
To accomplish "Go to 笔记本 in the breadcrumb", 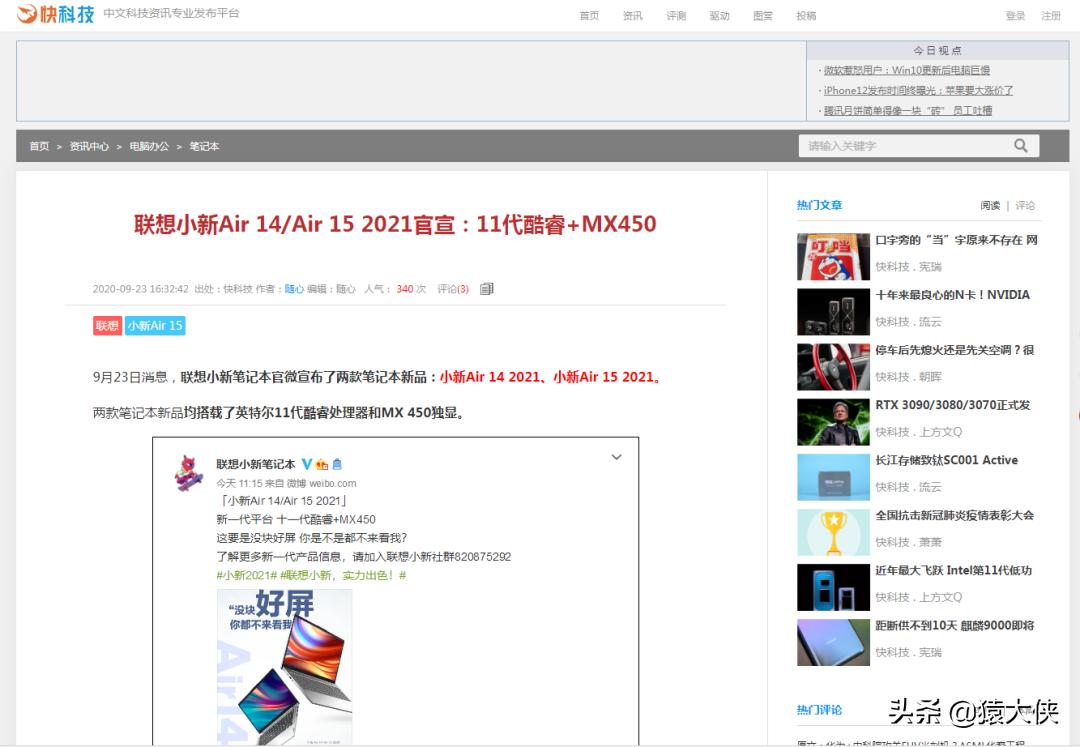I will click(204, 146).
